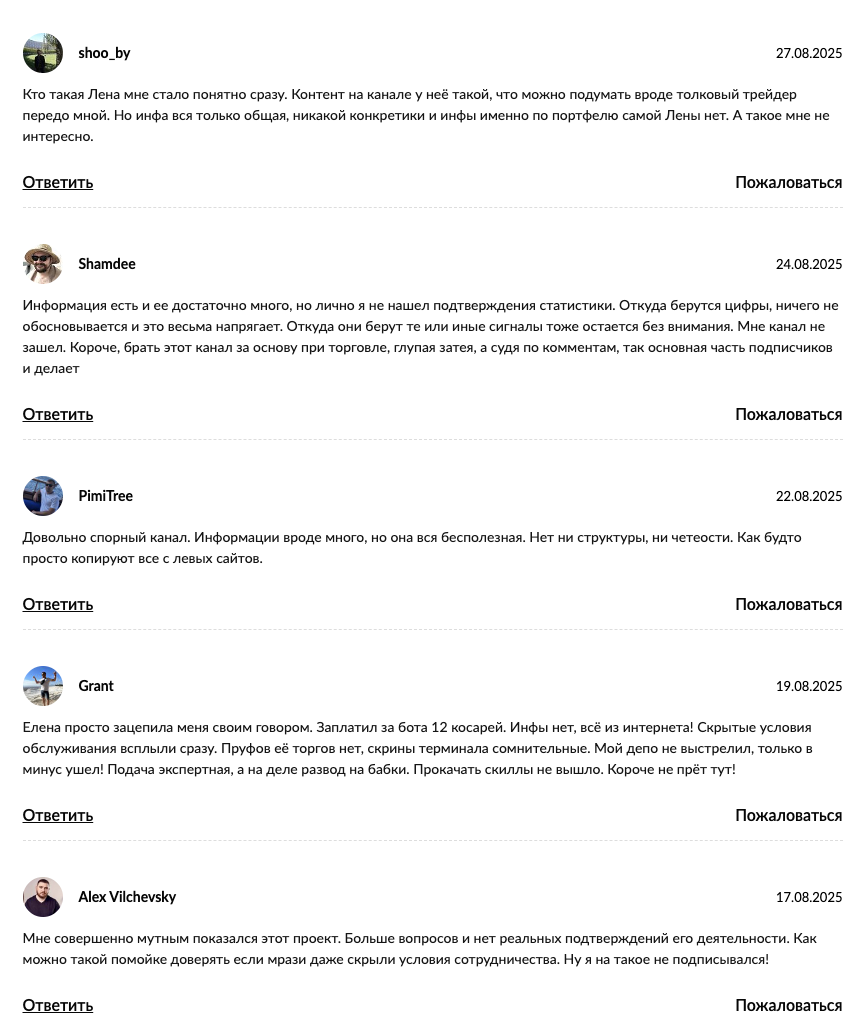858x1021 pixels.
Task: Click Grant's beach avatar photo
Action: click(43, 686)
